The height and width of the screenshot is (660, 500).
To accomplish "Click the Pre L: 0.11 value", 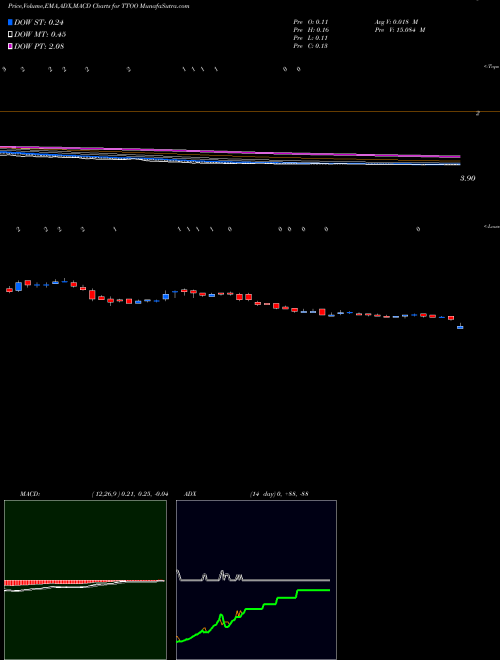I will pyautogui.click(x=311, y=38).
